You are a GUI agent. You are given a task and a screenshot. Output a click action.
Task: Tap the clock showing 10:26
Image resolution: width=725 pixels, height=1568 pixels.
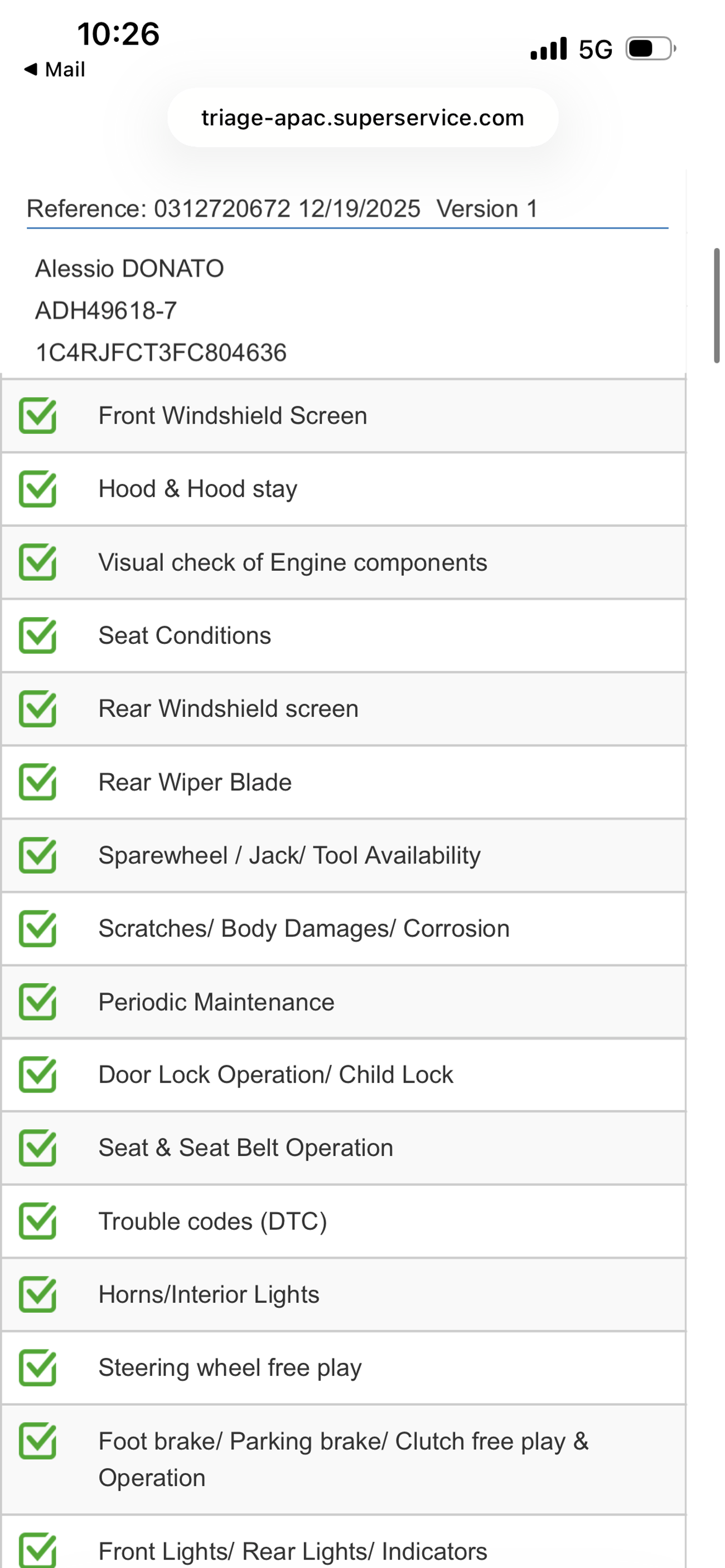118,34
